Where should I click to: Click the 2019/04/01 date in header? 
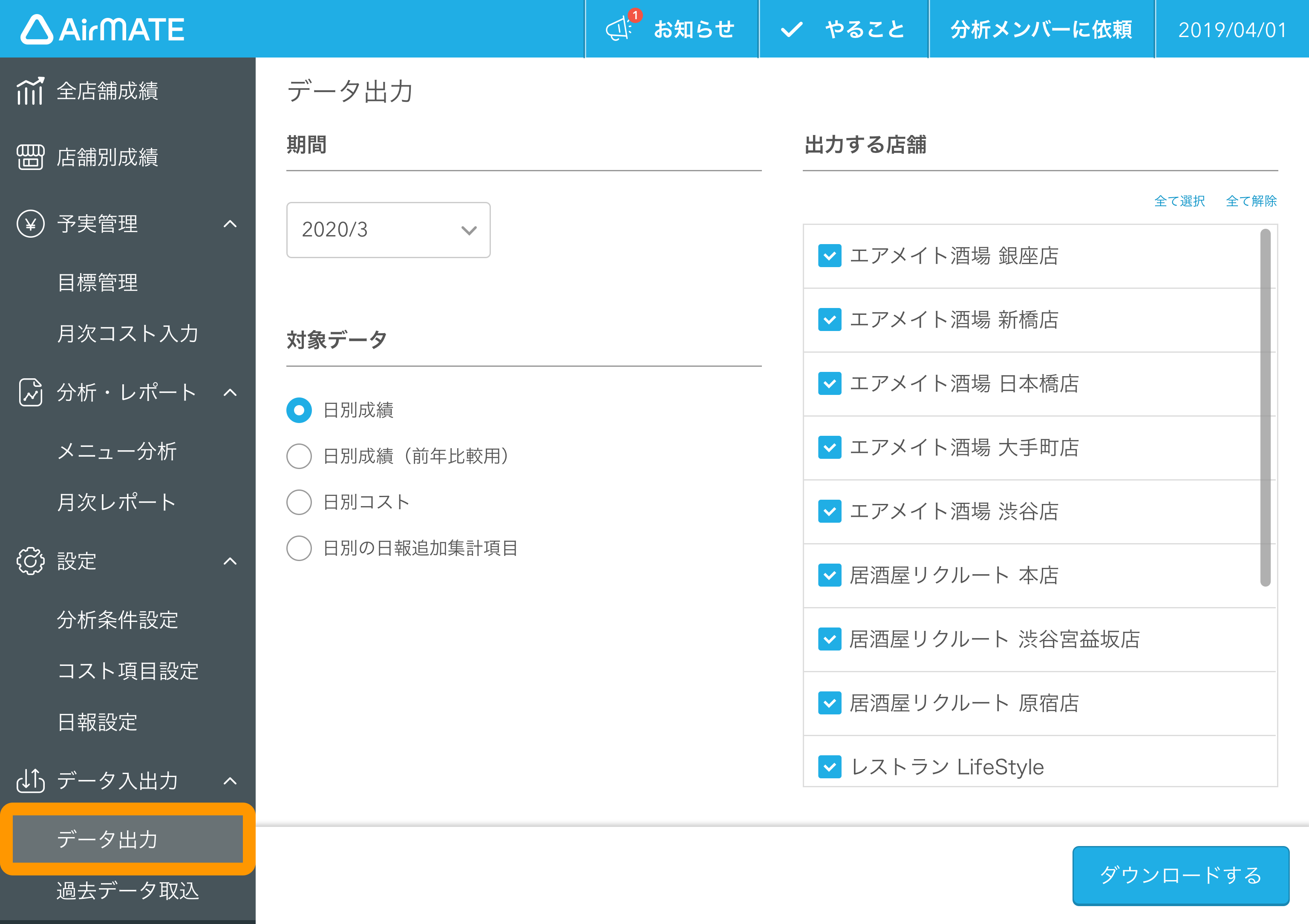1233,29
